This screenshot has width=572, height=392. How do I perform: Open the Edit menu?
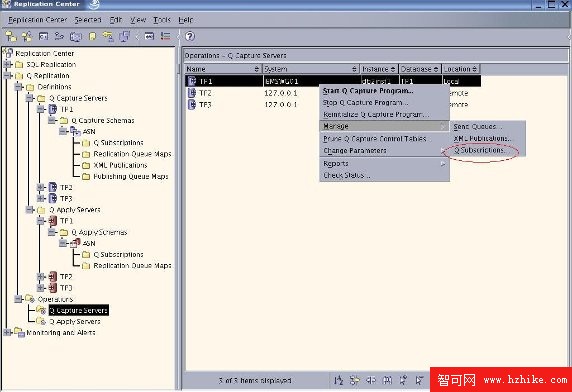[116, 20]
